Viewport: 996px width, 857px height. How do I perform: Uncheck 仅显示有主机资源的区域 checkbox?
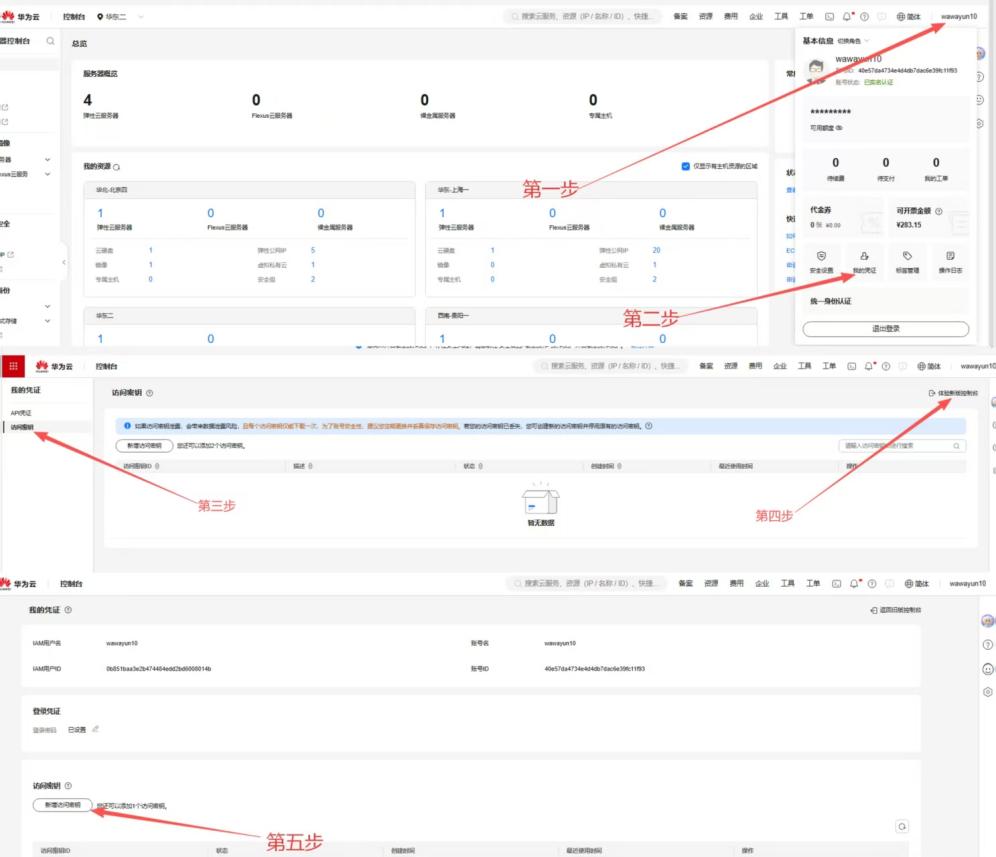coord(685,166)
